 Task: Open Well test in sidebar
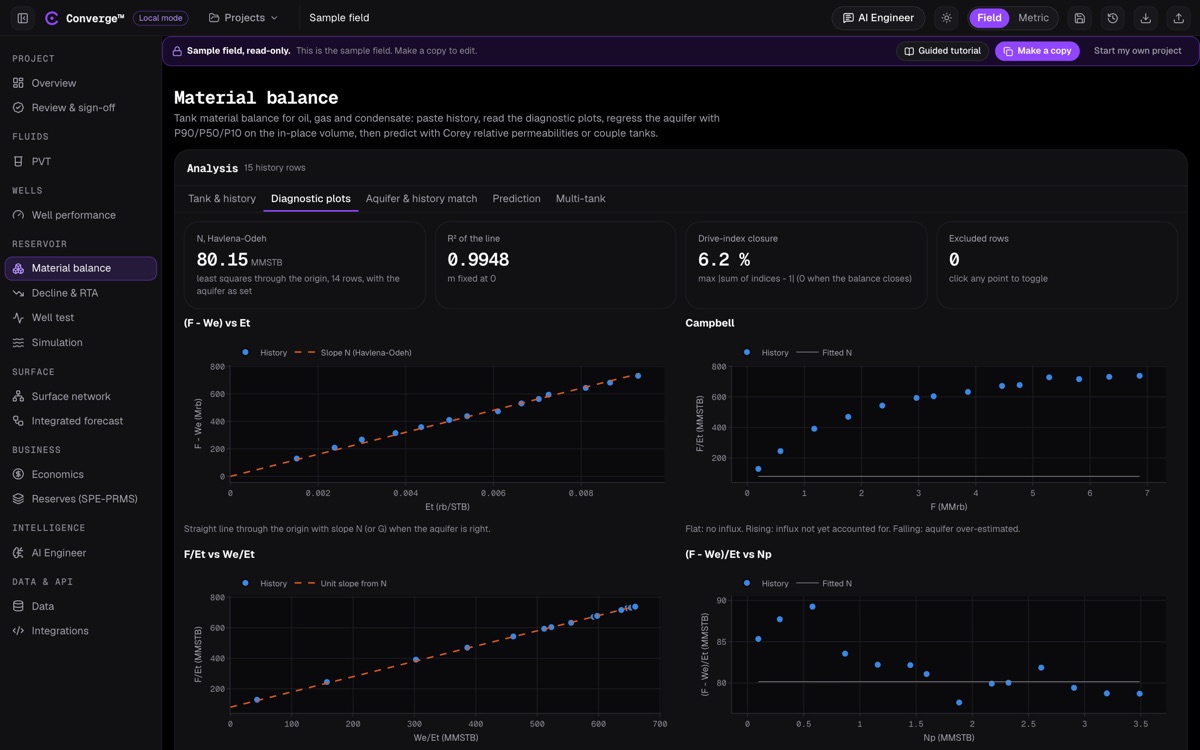tap(81, 317)
